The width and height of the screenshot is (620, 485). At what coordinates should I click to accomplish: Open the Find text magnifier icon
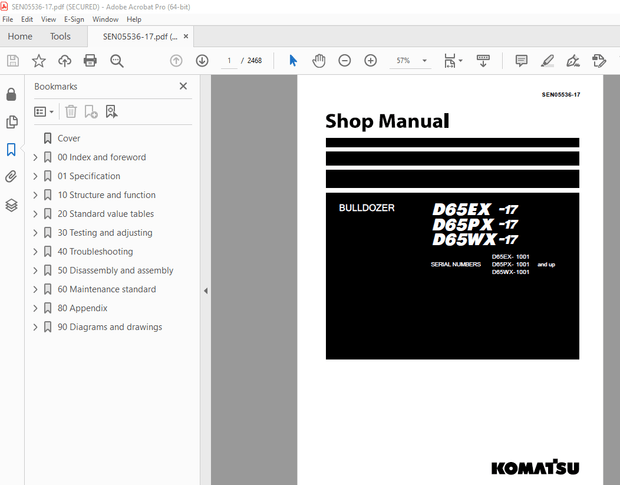click(x=117, y=60)
